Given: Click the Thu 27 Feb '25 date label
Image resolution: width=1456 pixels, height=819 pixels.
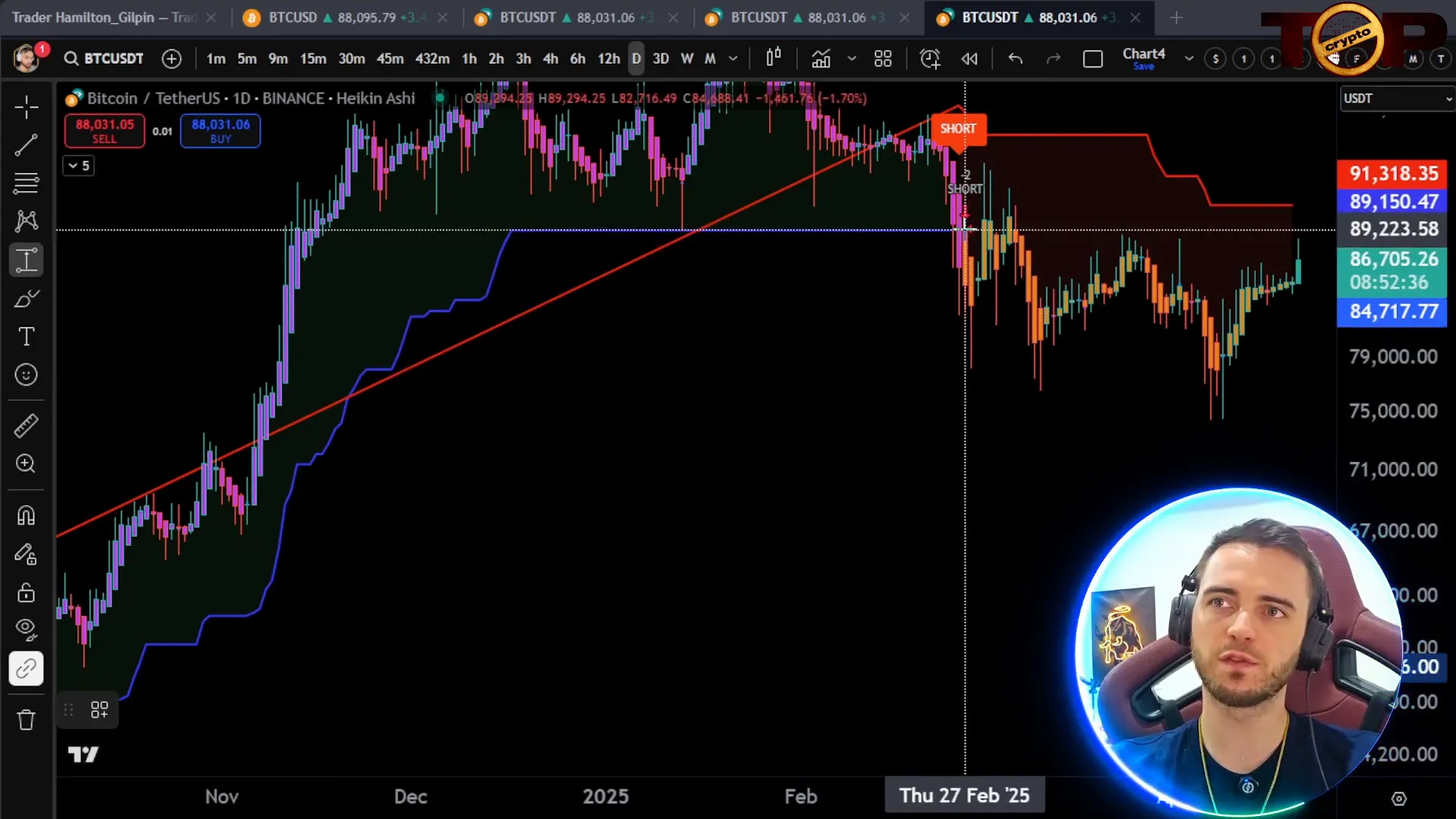Looking at the screenshot, I should point(965,795).
